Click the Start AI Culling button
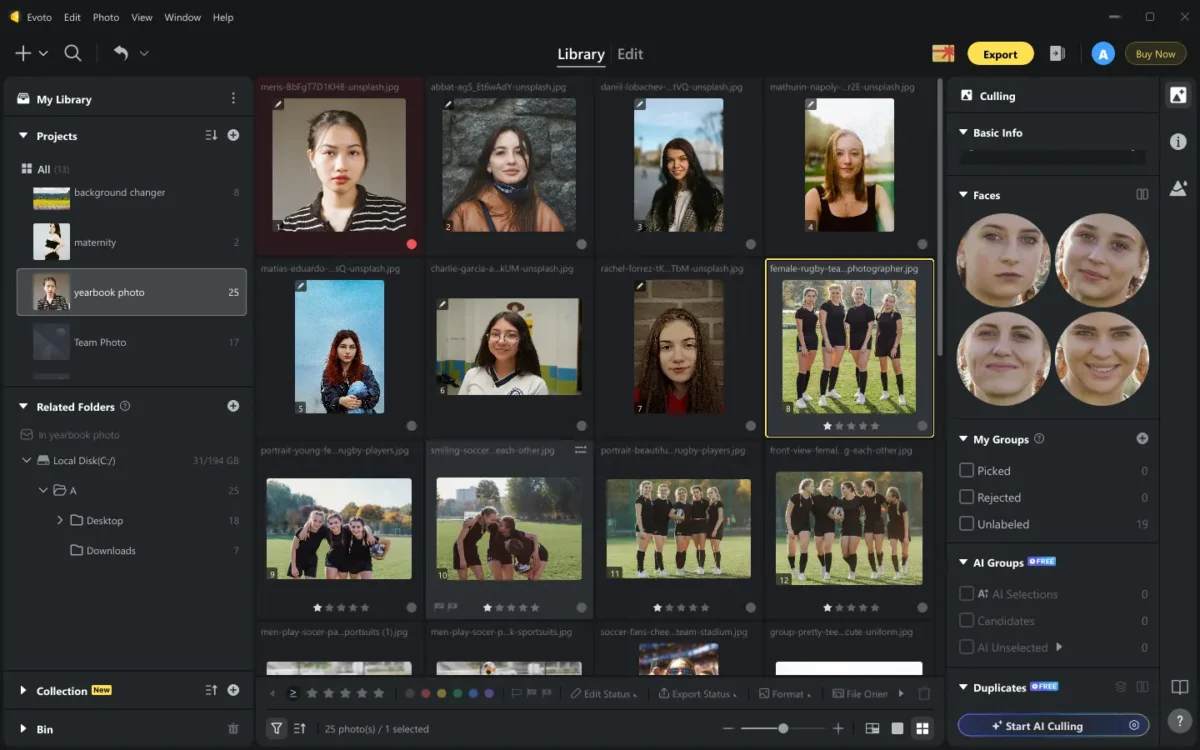Screen dimensions: 1200x750 tap(1053, 726)
